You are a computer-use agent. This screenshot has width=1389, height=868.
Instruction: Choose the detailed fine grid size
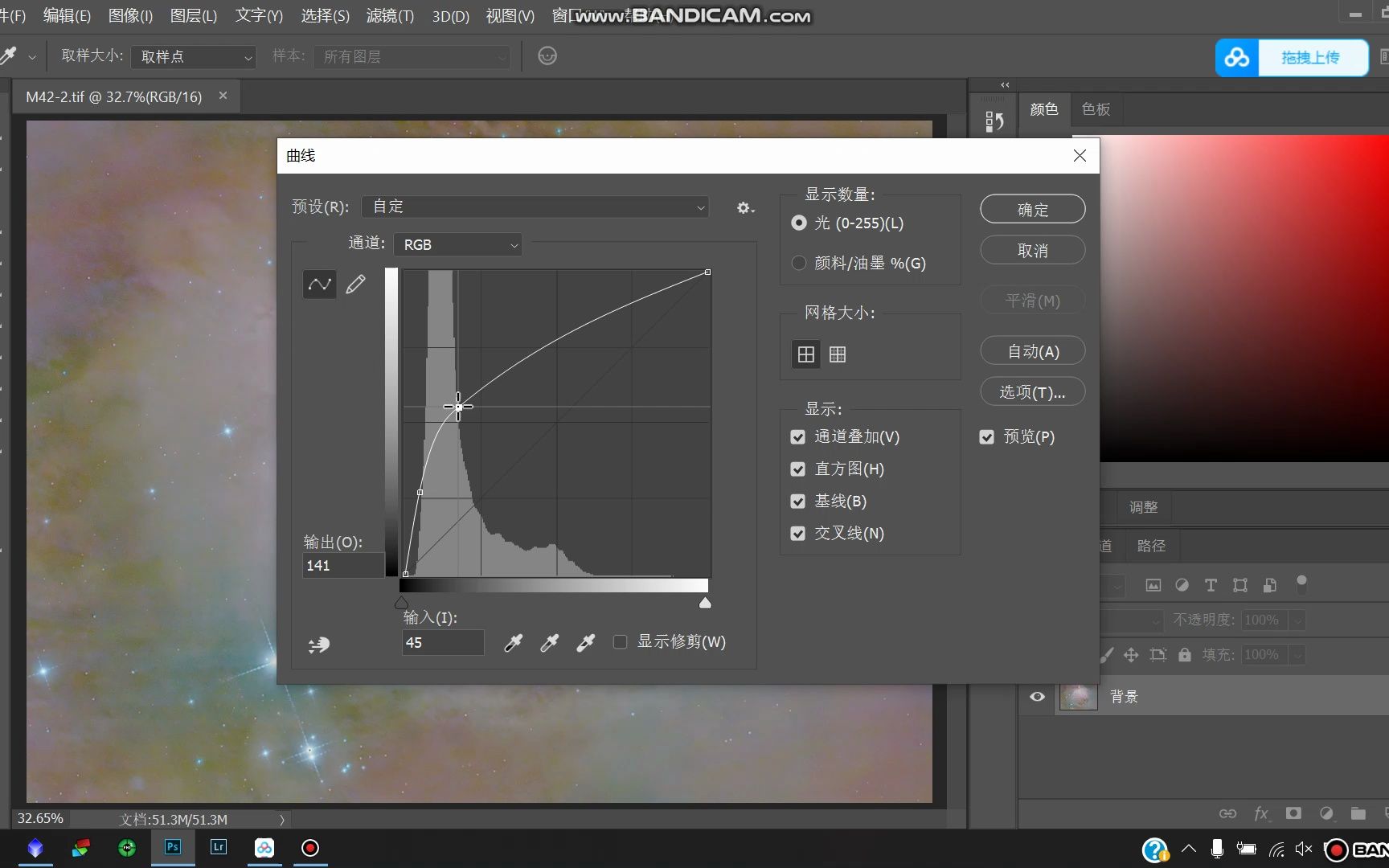coord(837,354)
